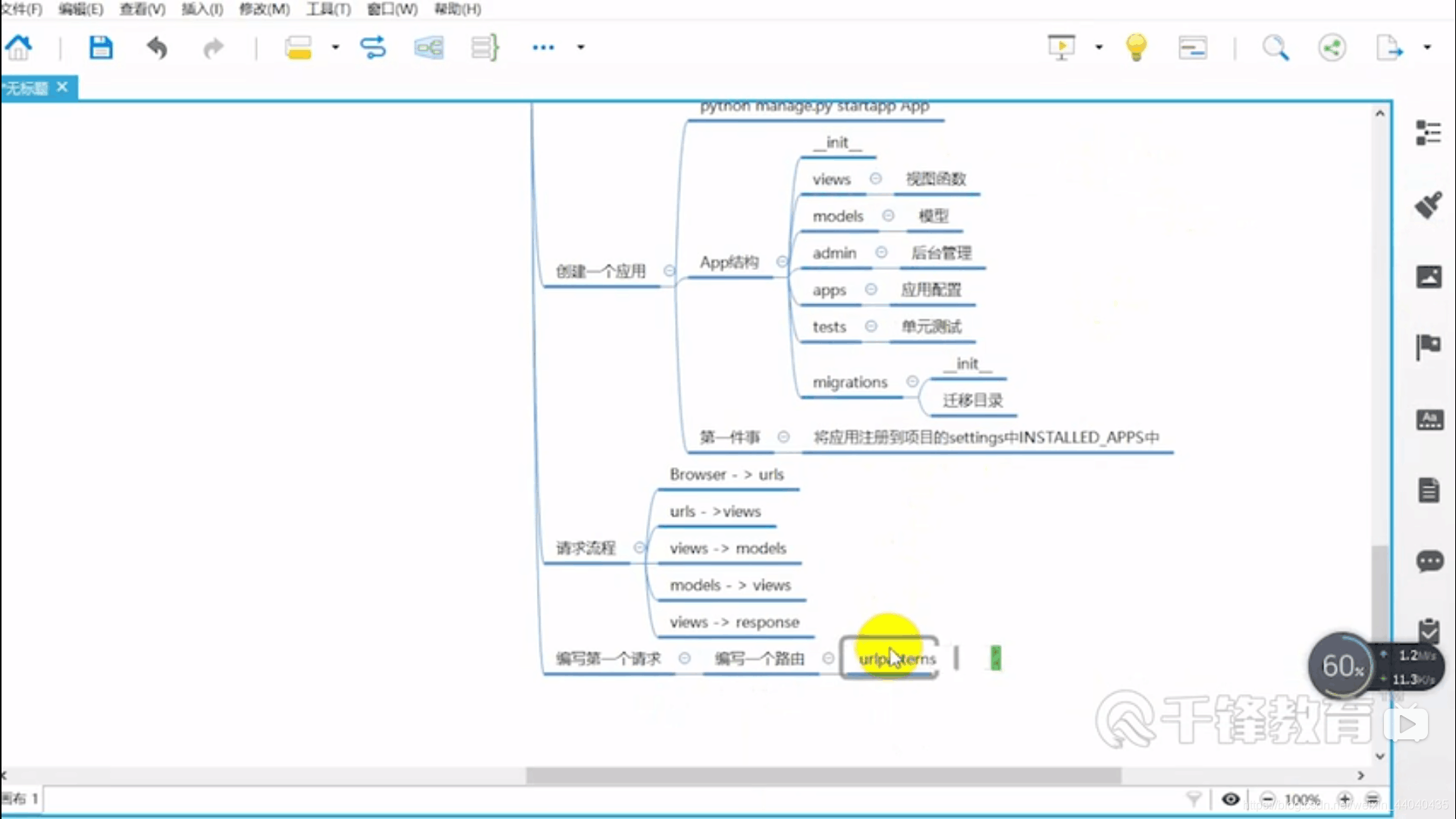Collapse the 编写一个路由 node
This screenshot has width=1456, height=819.
[x=828, y=658]
